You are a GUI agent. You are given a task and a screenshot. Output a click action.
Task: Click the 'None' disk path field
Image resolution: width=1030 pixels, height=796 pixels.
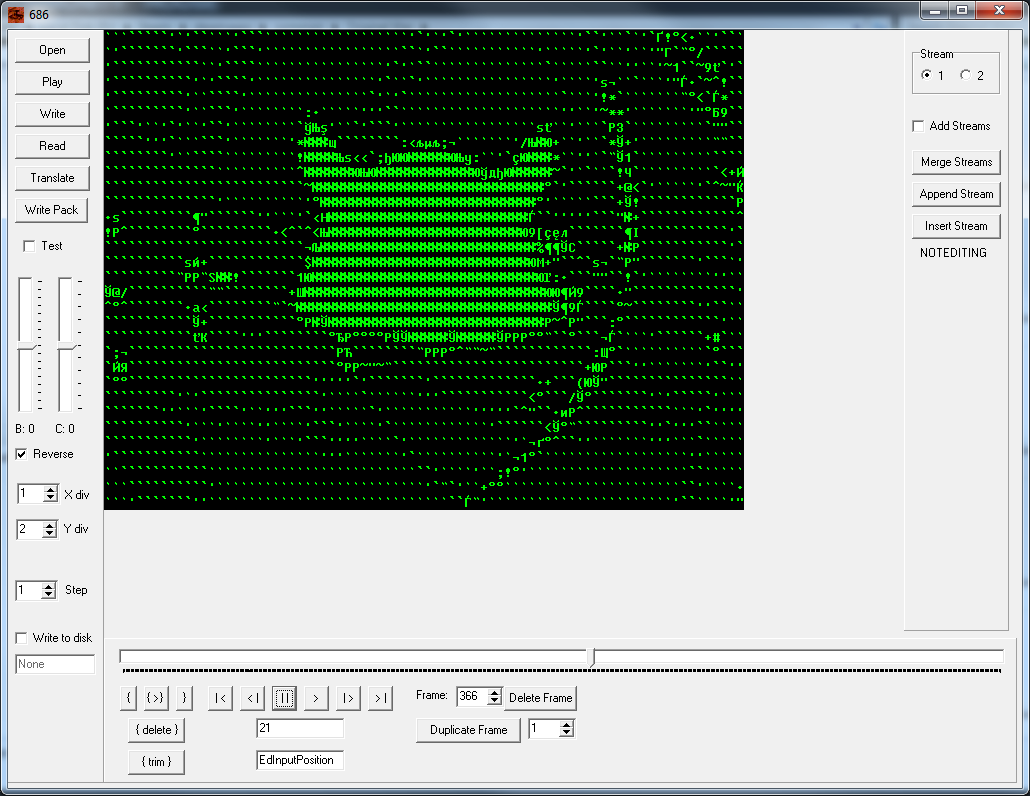(x=55, y=664)
